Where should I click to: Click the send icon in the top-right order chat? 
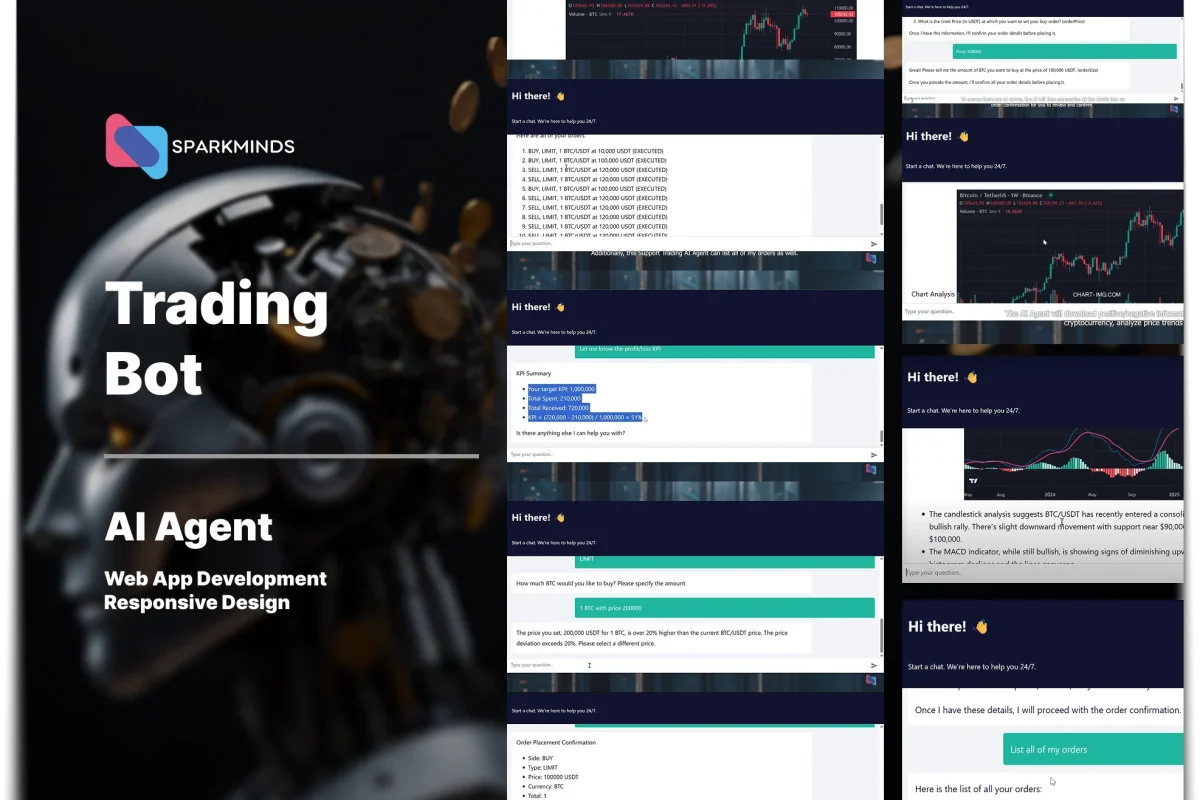[x=1176, y=99]
